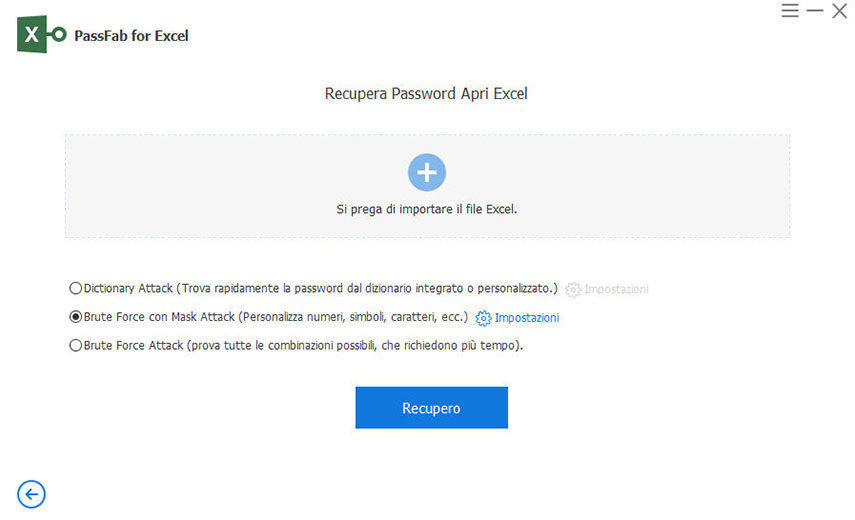Image resolution: width=855 pixels, height=520 pixels.
Task: Select the plain Brute Force Attack radio button
Action: tap(76, 346)
